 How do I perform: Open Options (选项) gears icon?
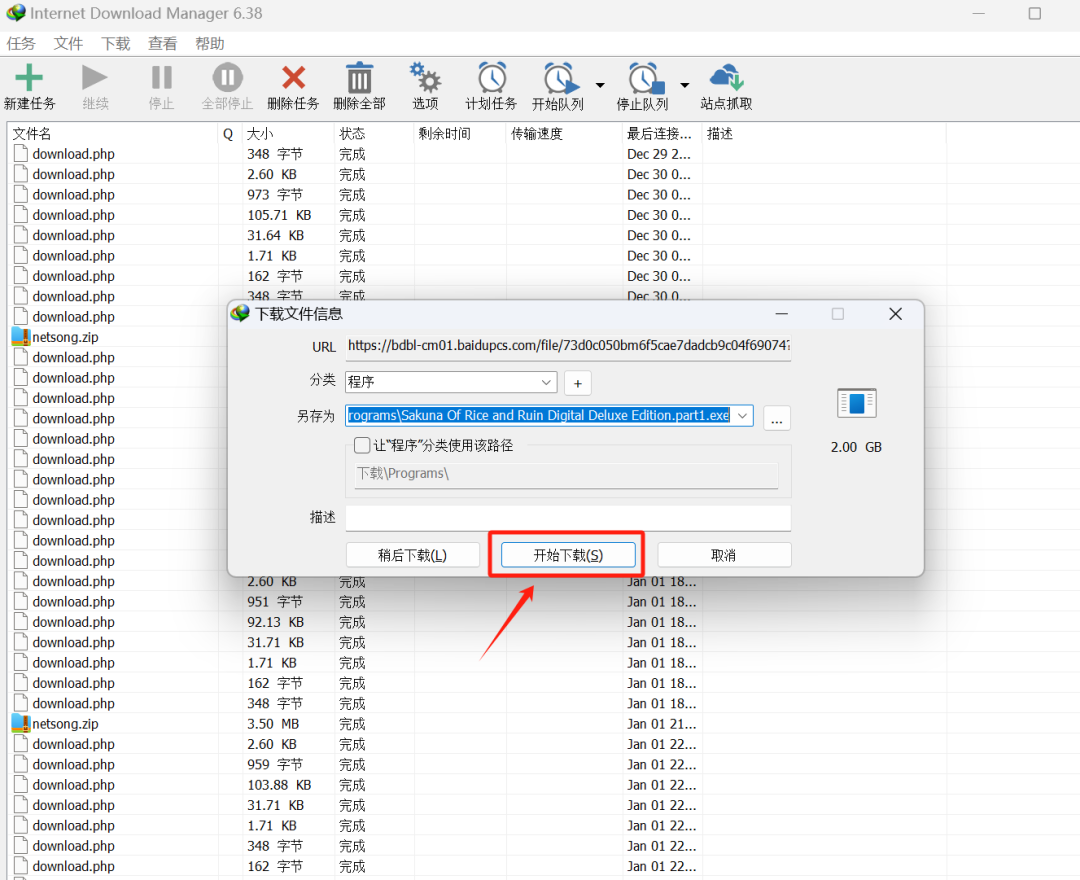pyautogui.click(x=425, y=77)
